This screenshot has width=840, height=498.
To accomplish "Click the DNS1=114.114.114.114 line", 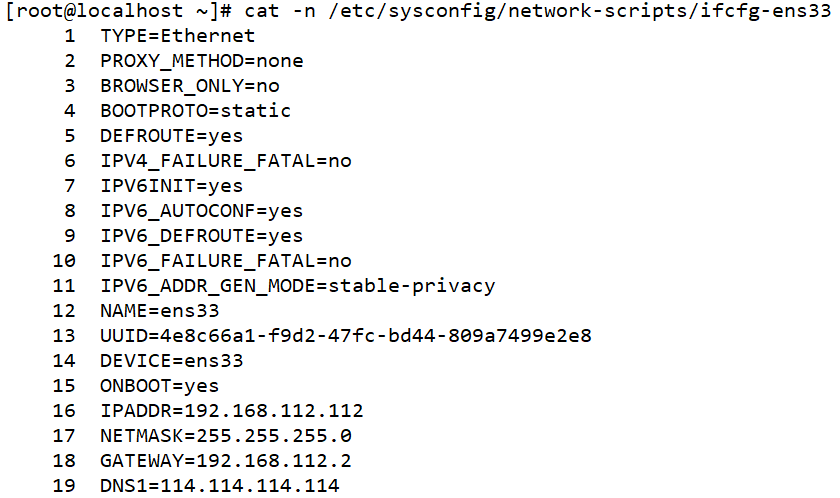I will (220, 486).
